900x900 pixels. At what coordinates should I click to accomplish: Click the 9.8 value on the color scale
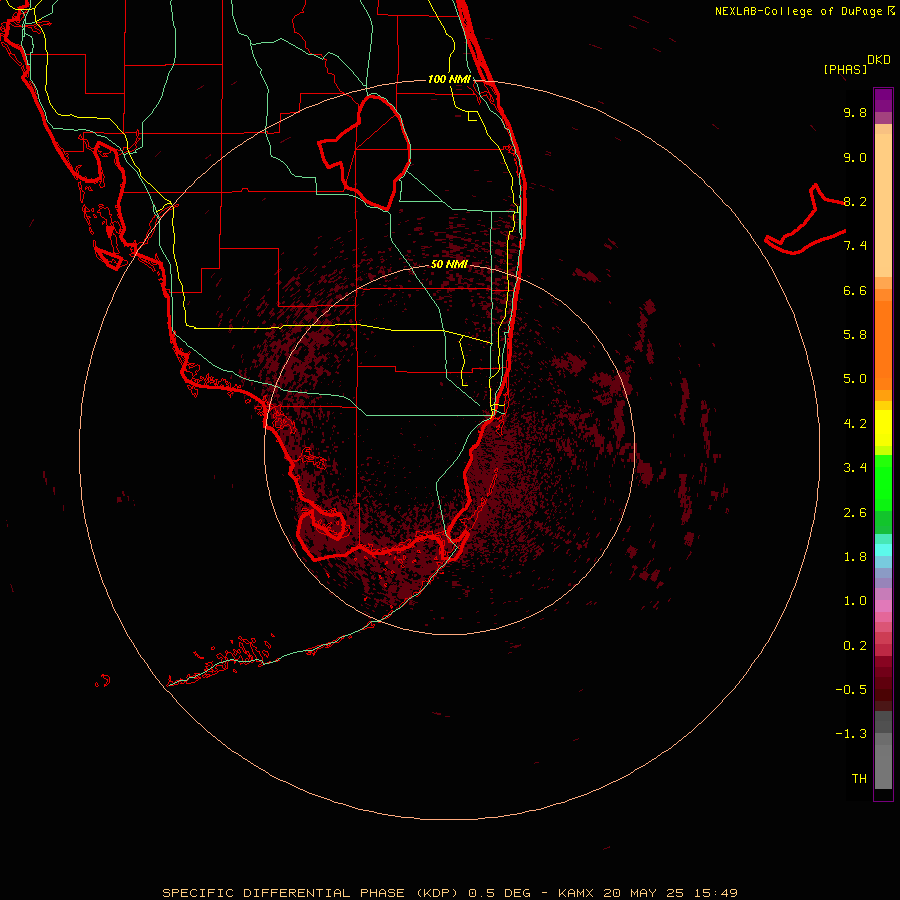point(855,112)
